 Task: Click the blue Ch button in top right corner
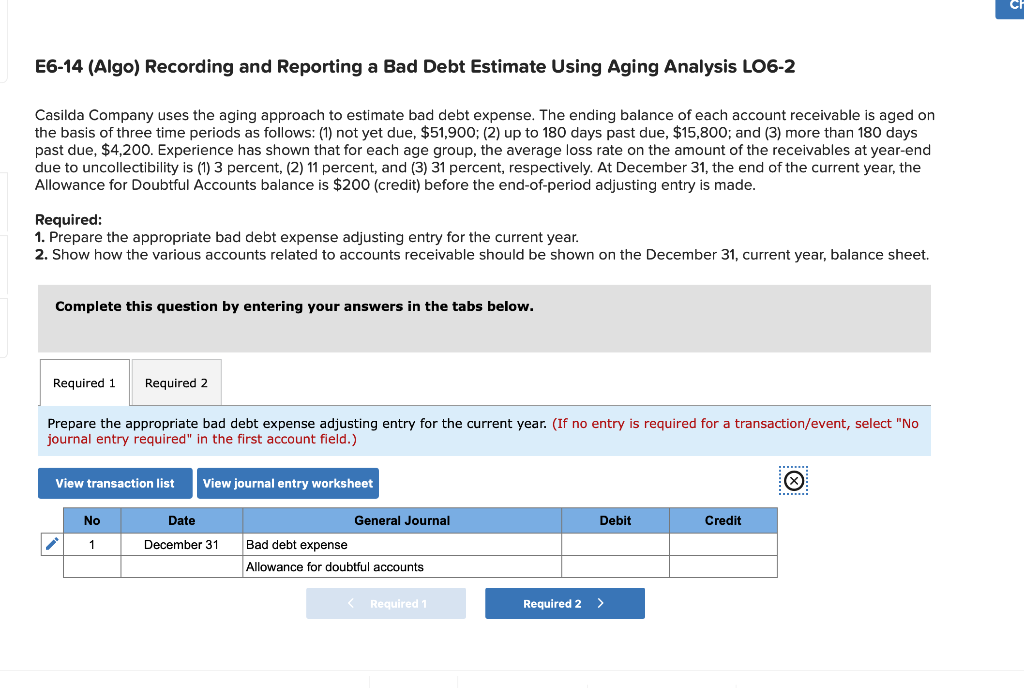(x=1013, y=9)
